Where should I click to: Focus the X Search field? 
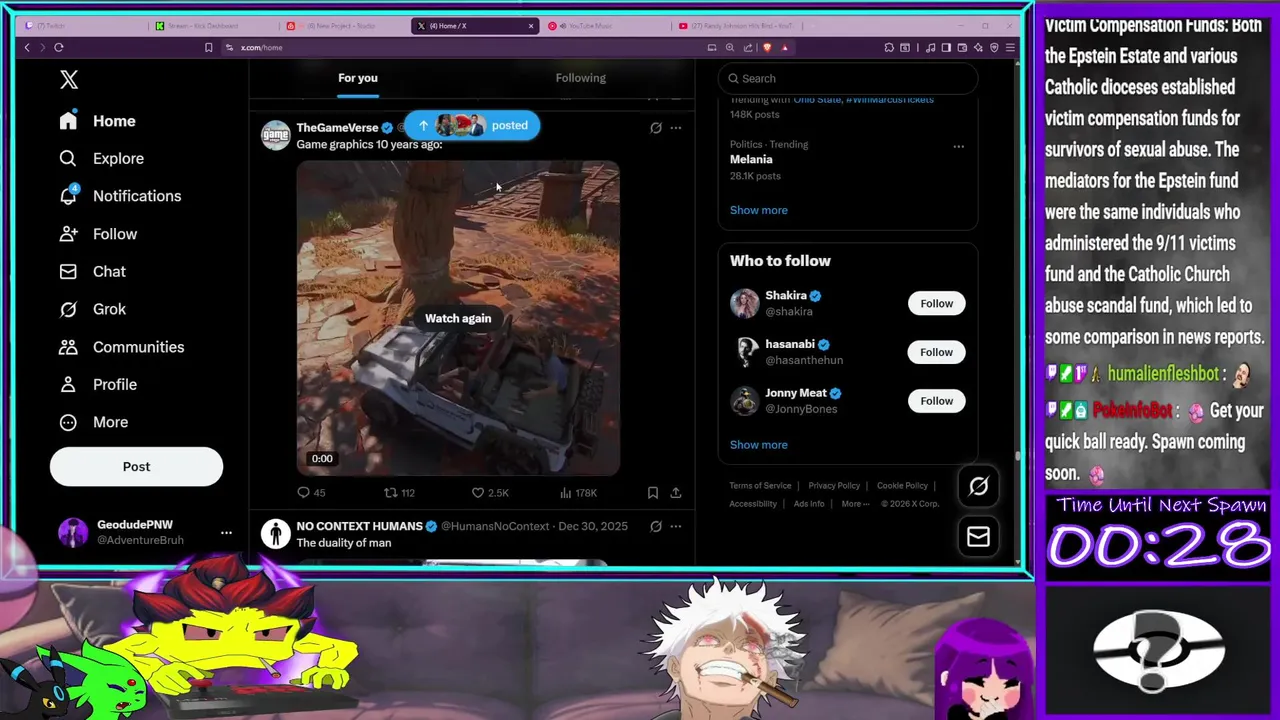coord(848,78)
